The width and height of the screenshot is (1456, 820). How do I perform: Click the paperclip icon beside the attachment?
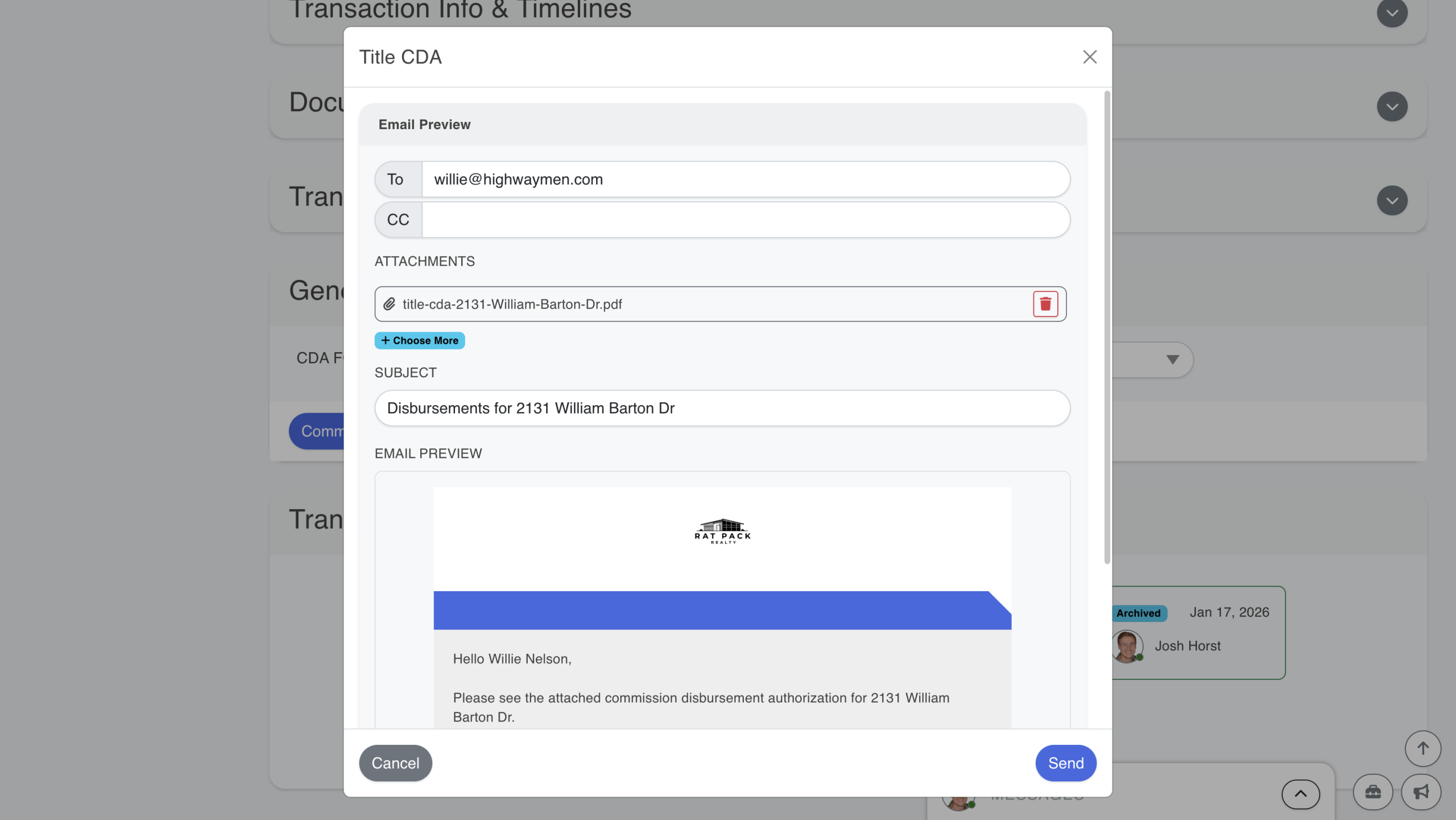tap(389, 304)
